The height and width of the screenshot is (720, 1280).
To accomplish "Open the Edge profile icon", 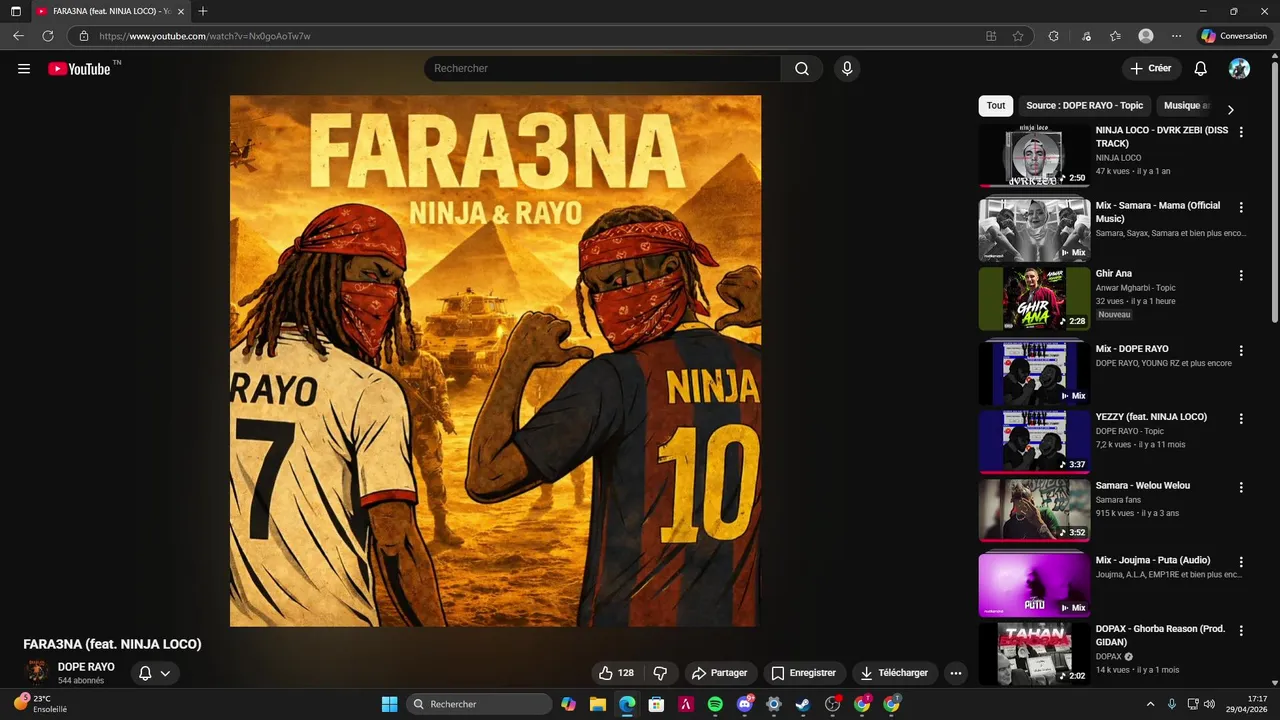I will pos(1146,36).
